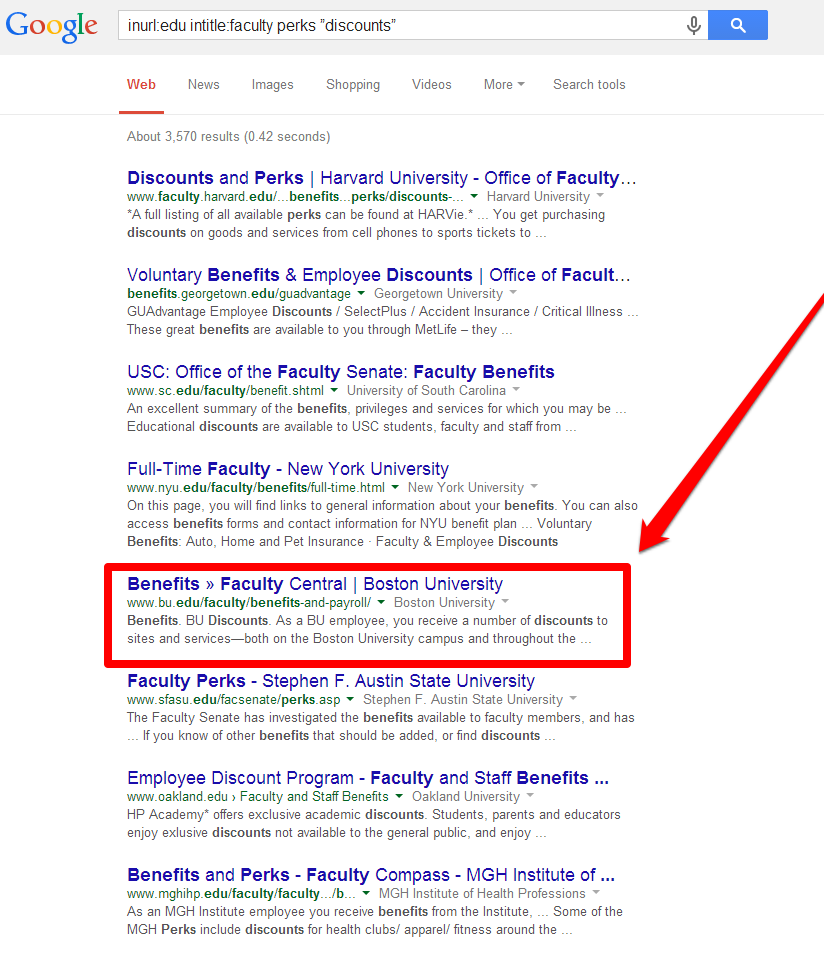
Task: Click the Oakland University source label
Action: (x=466, y=796)
